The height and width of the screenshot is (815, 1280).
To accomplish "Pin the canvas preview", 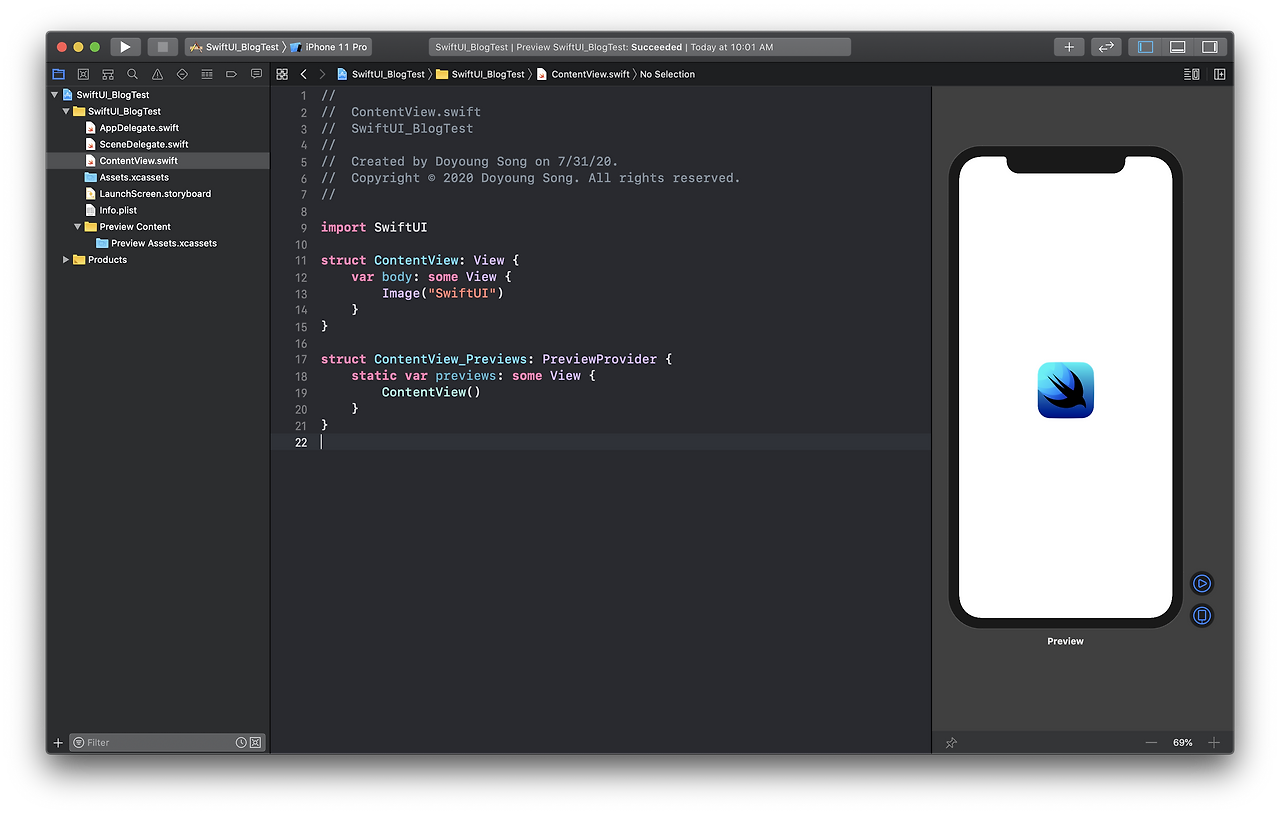I will coord(951,743).
